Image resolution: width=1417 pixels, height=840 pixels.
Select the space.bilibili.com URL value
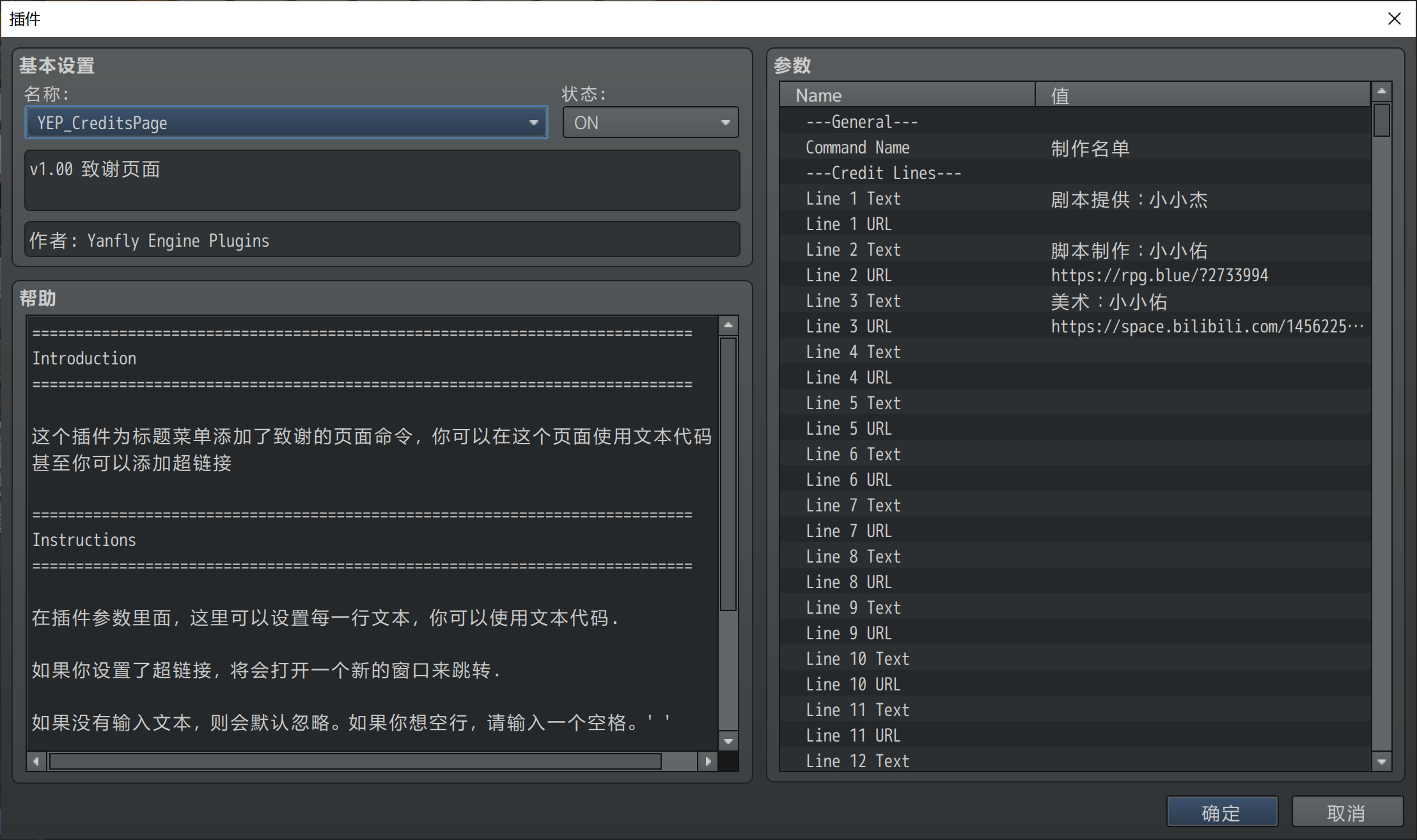[1207, 327]
